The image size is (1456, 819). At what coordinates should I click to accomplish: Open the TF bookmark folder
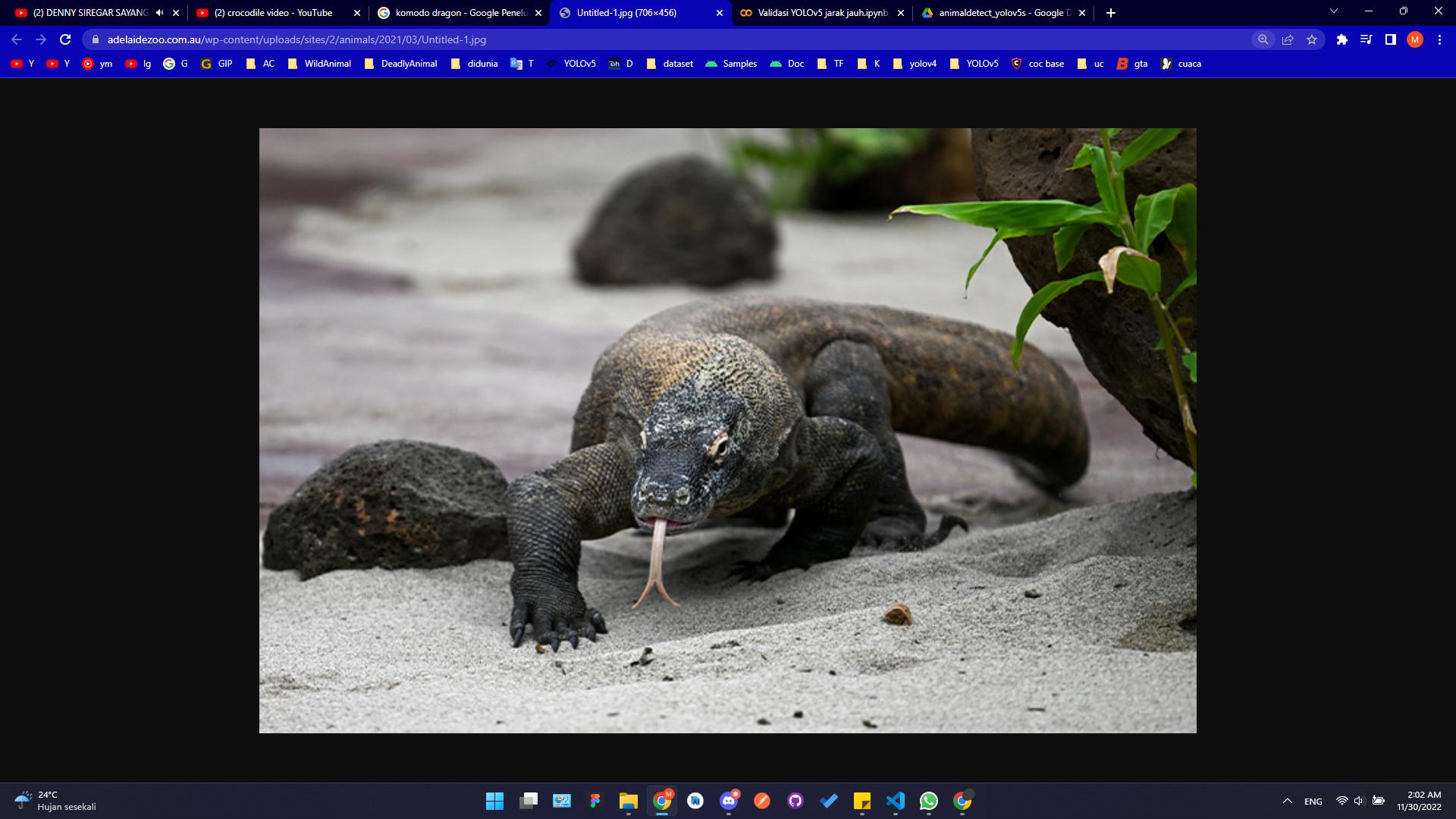click(830, 64)
